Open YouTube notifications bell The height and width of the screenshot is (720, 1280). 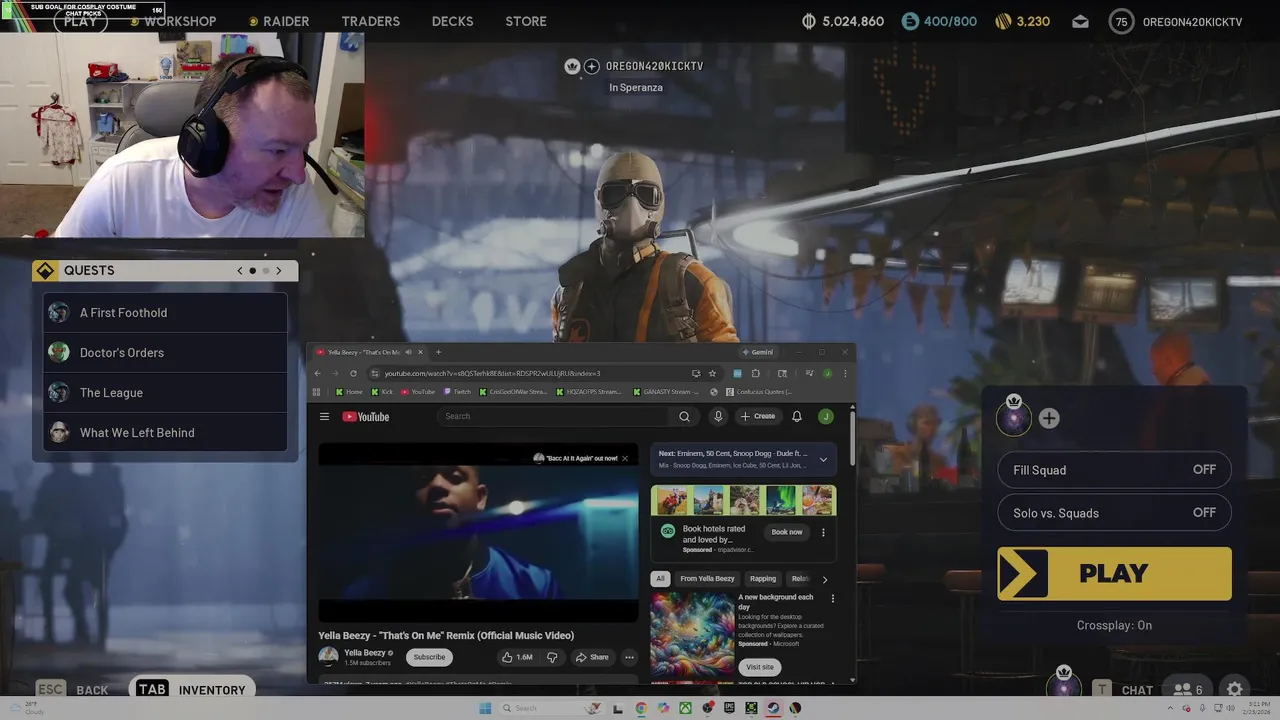797,417
